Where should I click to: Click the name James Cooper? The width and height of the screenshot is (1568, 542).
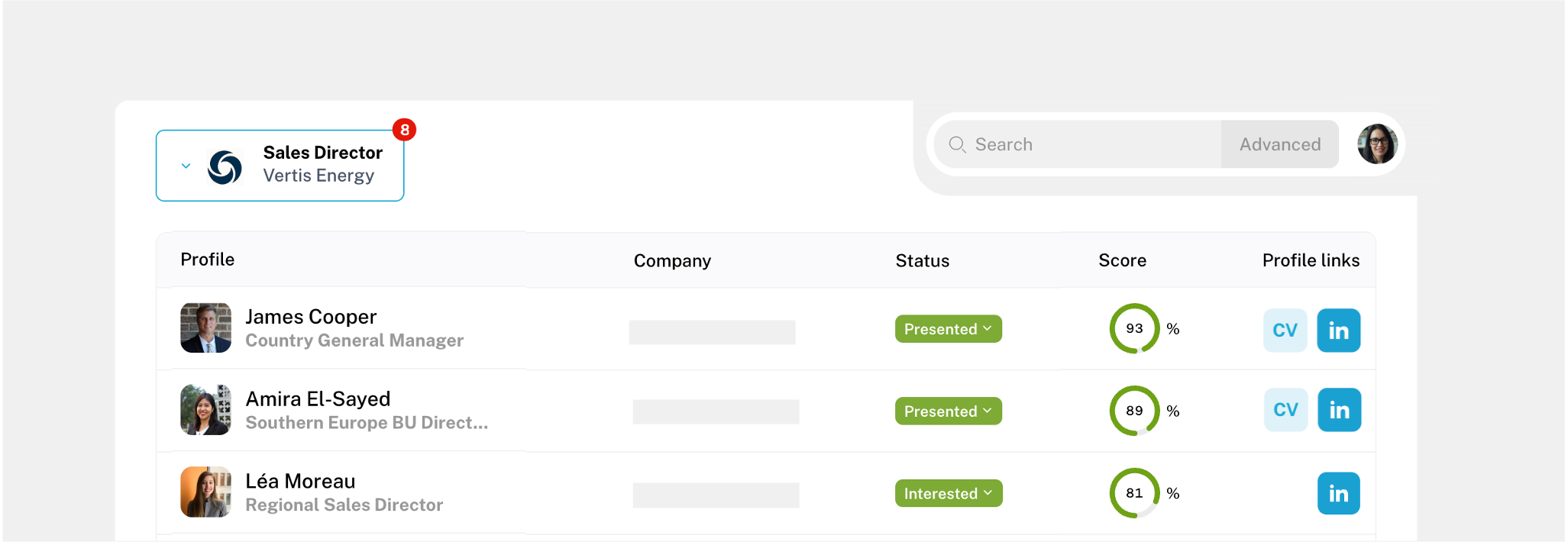coord(311,317)
